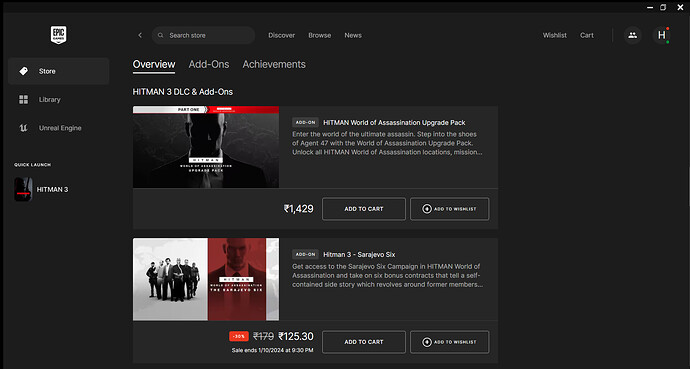This screenshot has width=690, height=369.
Task: Add Sarajevo Six to wishlist
Action: point(449,342)
